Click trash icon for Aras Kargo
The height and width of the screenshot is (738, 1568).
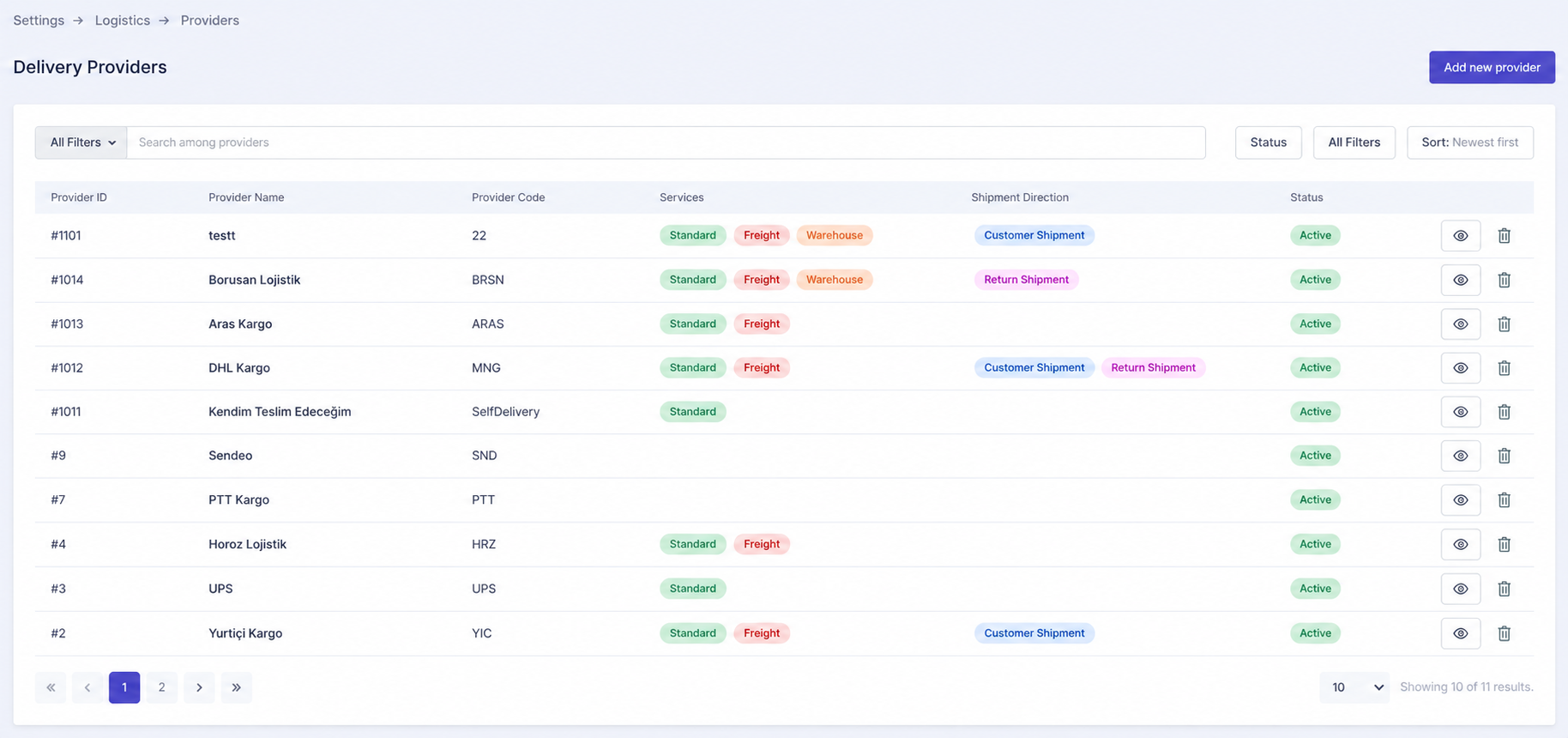pos(1504,324)
